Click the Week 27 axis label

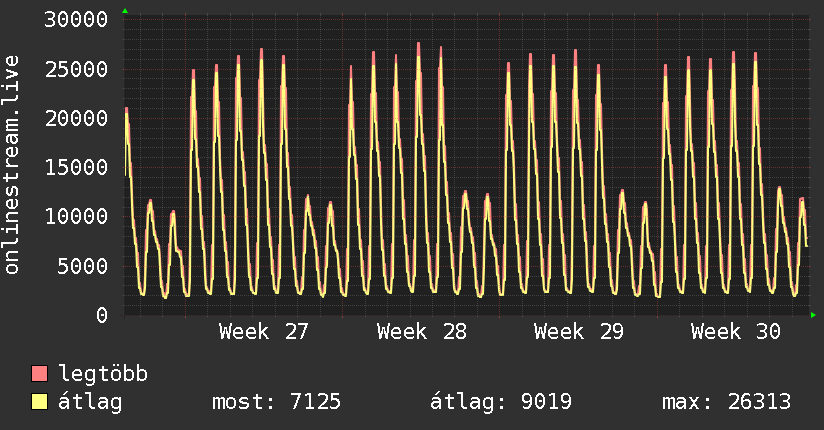263,332
